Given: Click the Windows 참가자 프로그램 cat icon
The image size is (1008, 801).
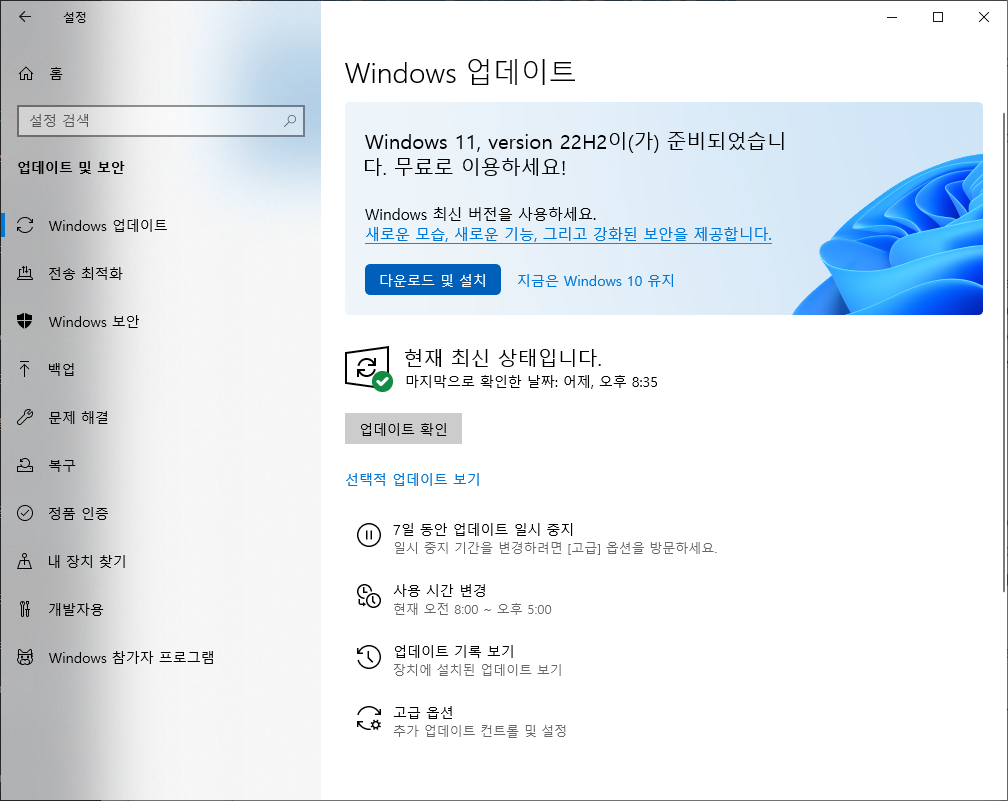Looking at the screenshot, I should pyautogui.click(x=25, y=657).
